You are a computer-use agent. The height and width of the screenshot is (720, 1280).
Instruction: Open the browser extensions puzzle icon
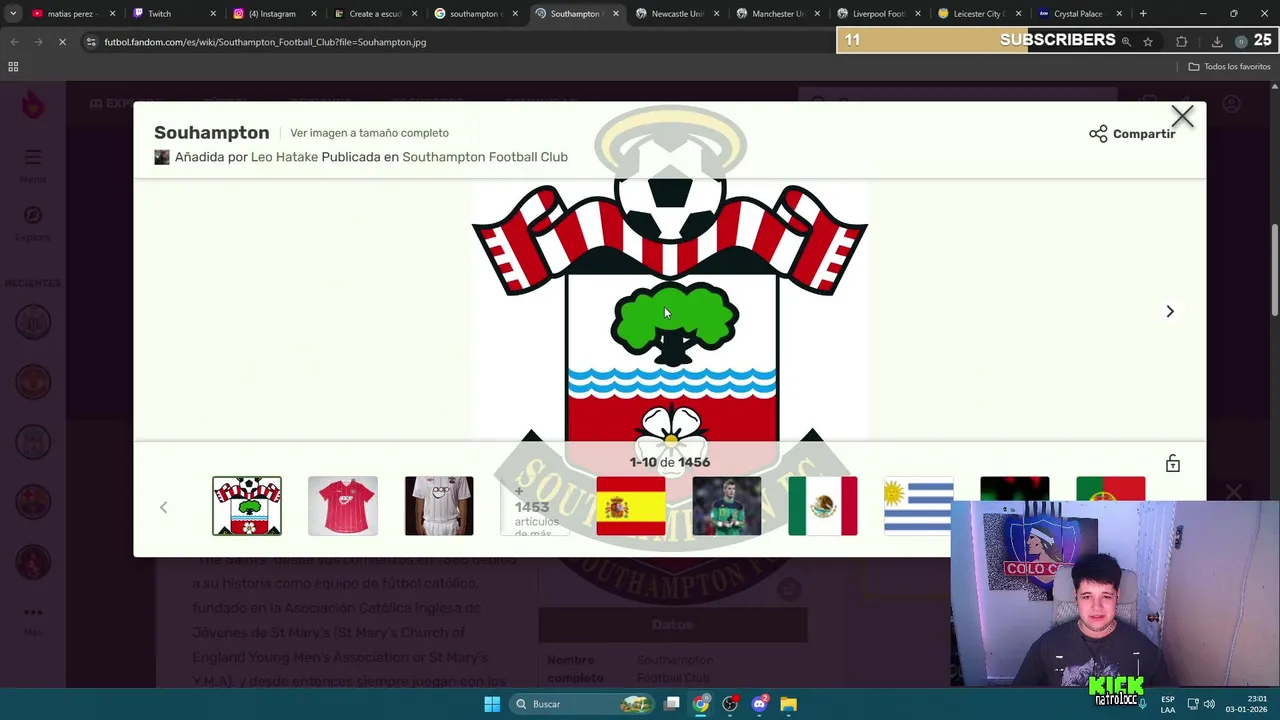pos(1181,42)
